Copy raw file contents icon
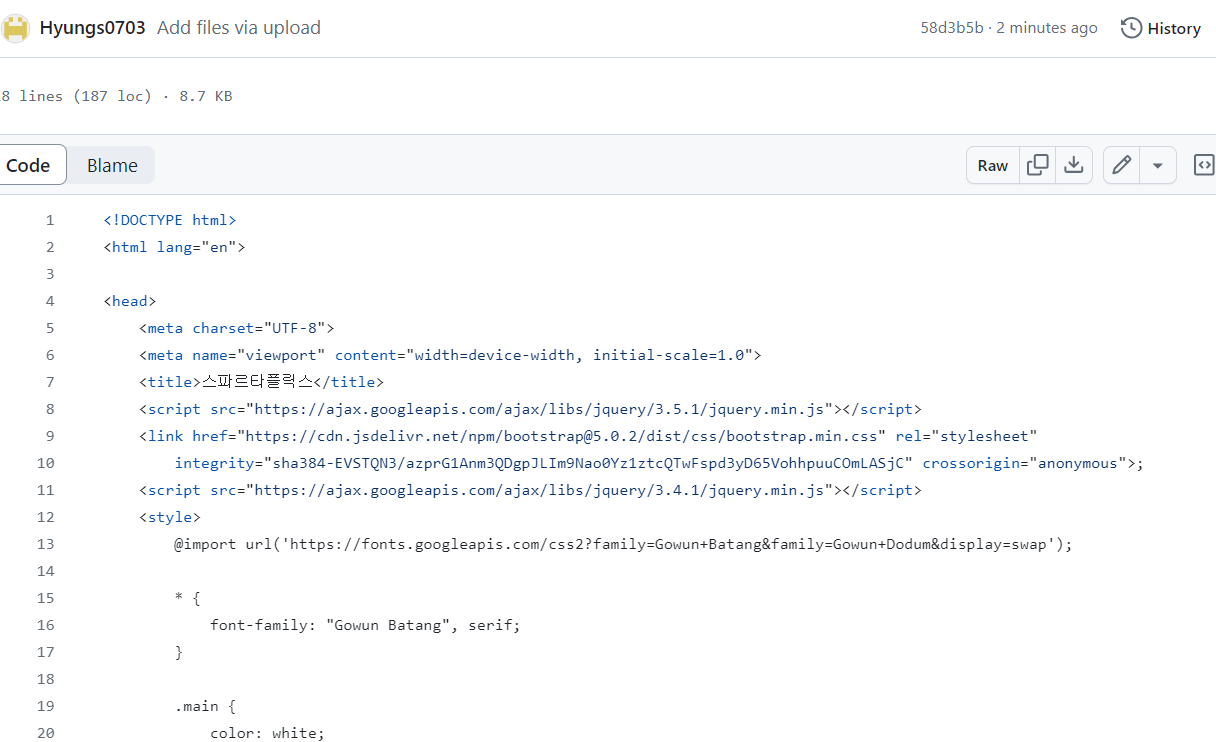 (1038, 165)
